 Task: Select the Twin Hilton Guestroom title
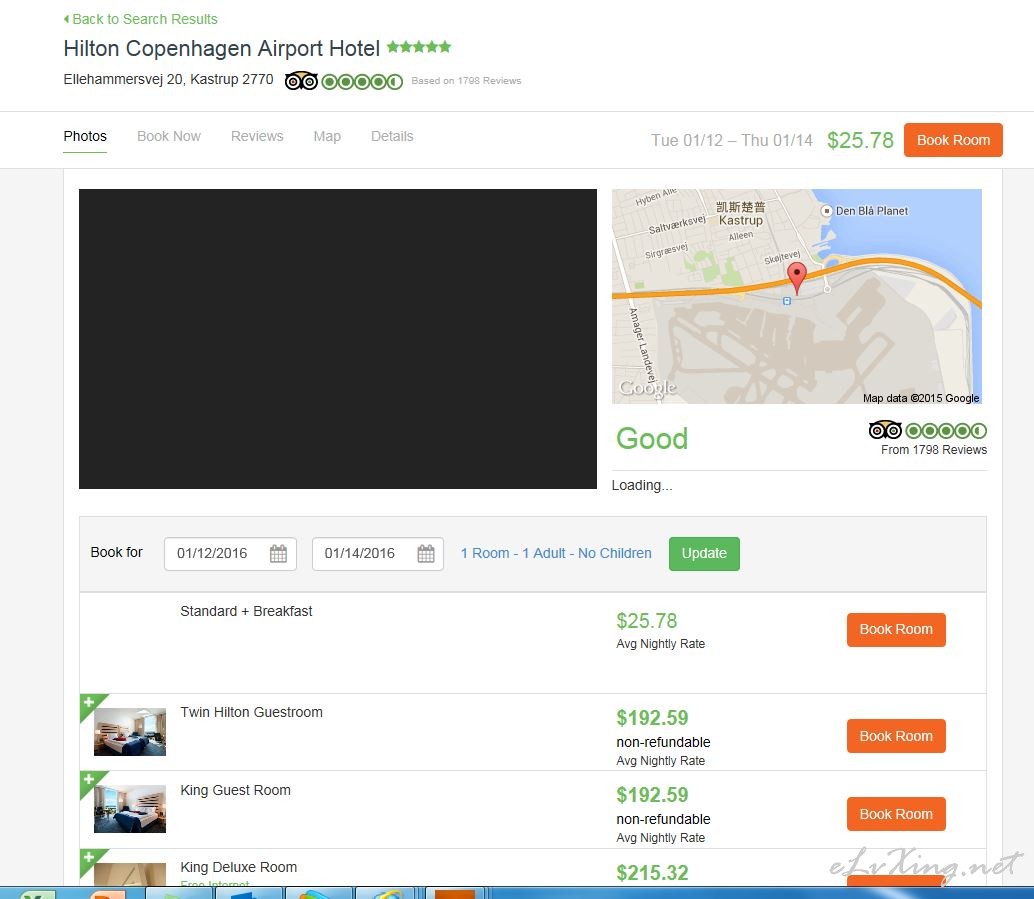[251, 712]
